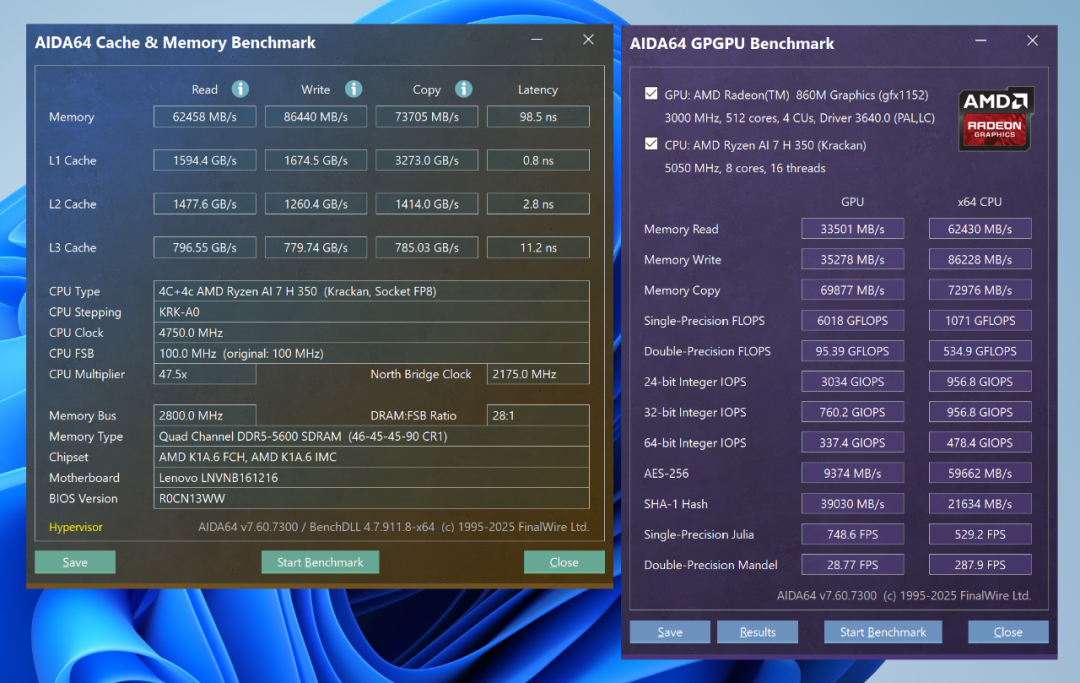Uncheck the CPU AMD Ryzen AI 7 checkbox
1080x683 pixels.
(x=651, y=144)
